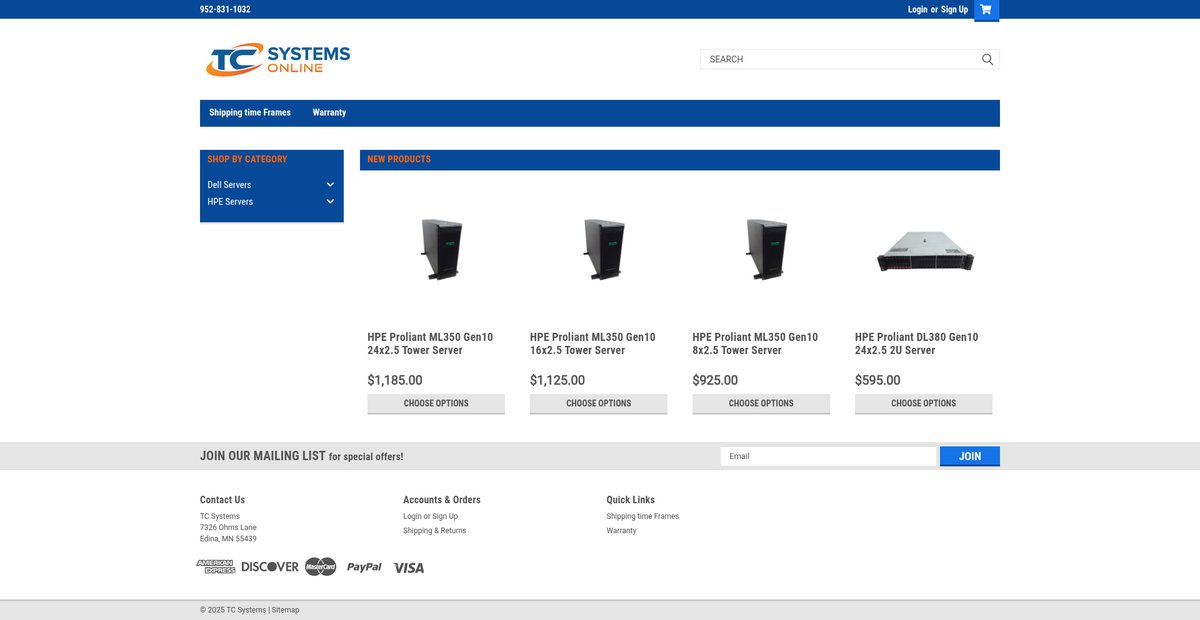1200x620 pixels.
Task: Choose options for DL380 Gen10 24x2.5
Action: (924, 404)
